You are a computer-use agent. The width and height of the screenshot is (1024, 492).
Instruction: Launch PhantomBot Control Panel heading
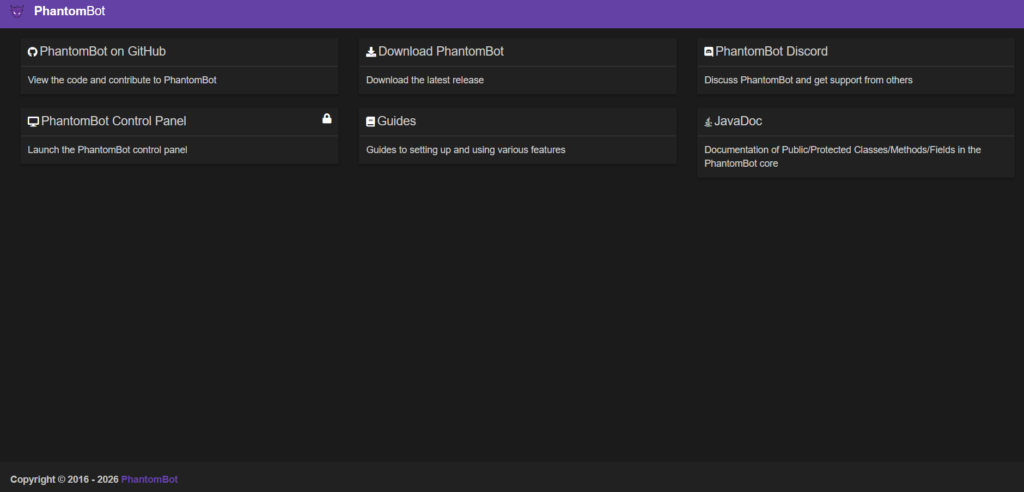coord(114,122)
